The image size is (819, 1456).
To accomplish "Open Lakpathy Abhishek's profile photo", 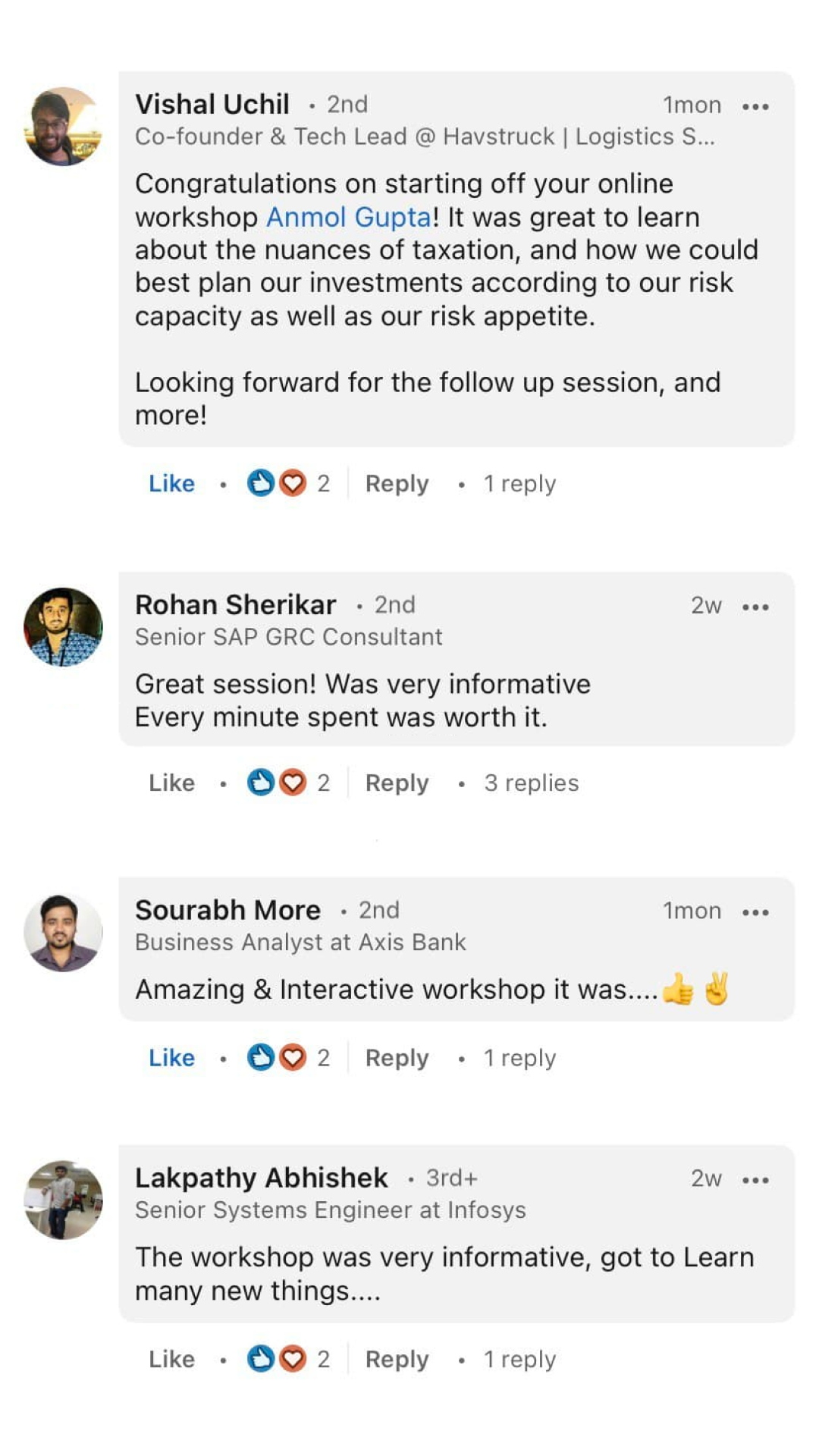I will pyautogui.click(x=64, y=1200).
